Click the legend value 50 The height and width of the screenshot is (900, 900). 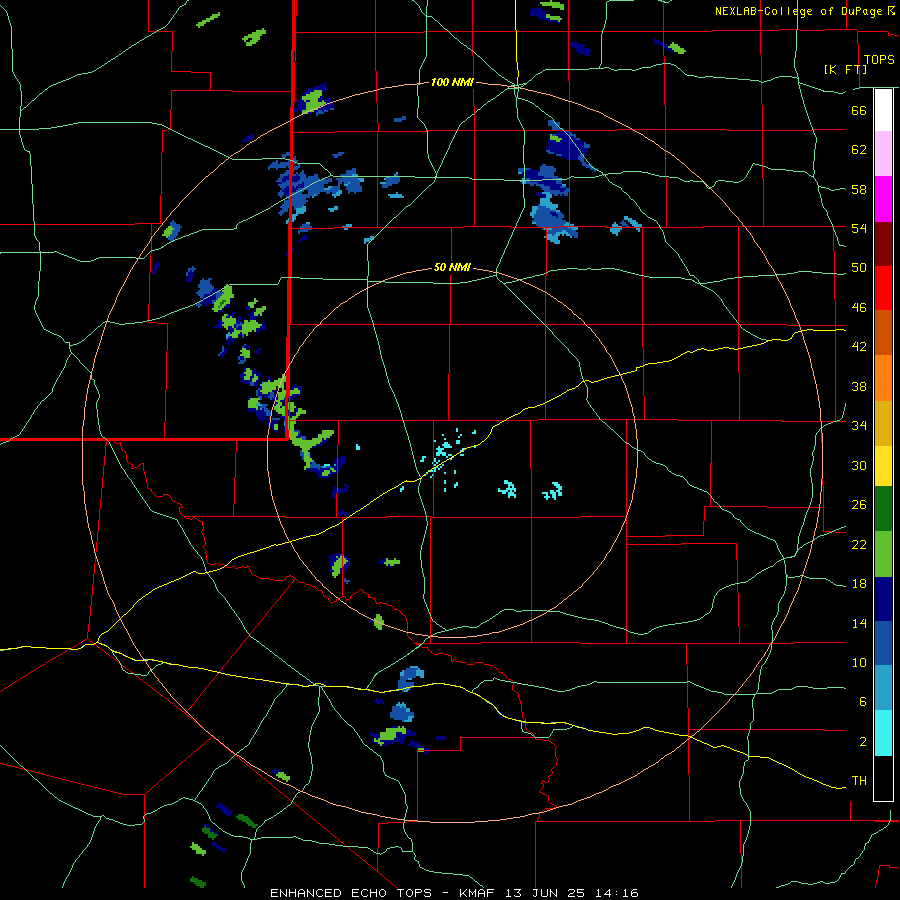click(859, 268)
